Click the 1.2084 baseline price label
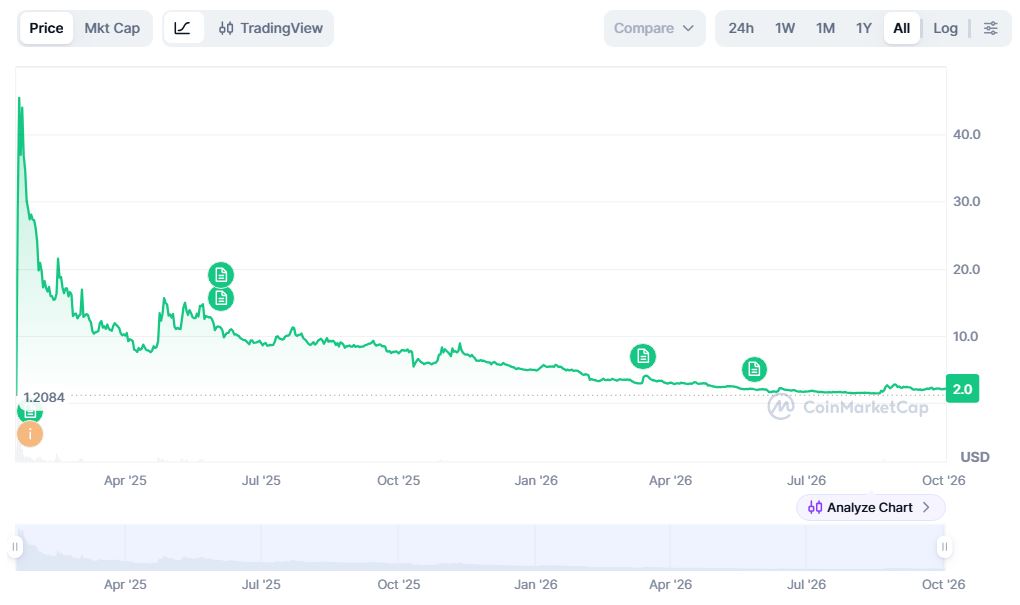Viewport: 1020px width, 605px height. pos(44,397)
